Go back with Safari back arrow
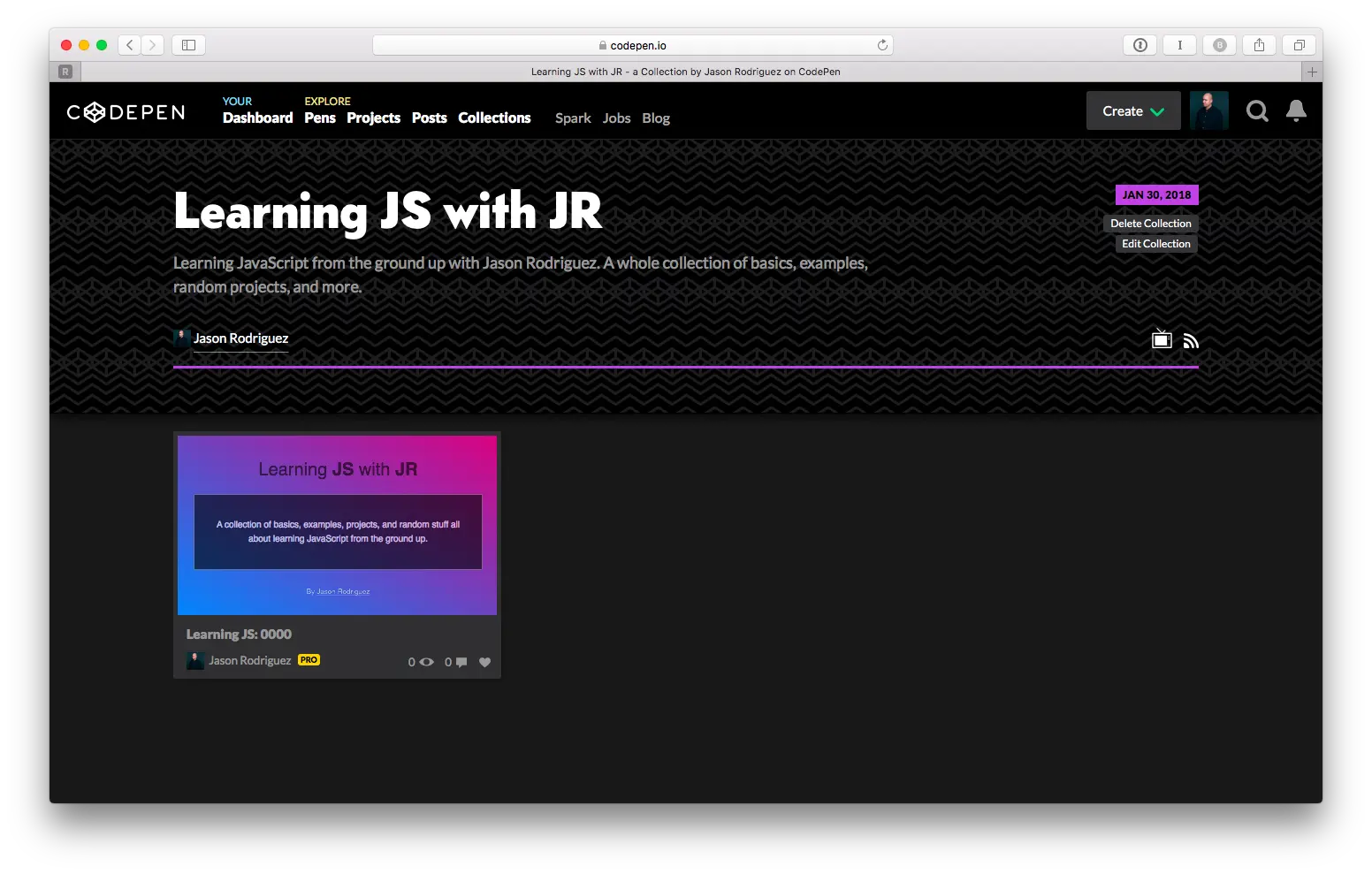The width and height of the screenshot is (1372, 874). coord(129,45)
